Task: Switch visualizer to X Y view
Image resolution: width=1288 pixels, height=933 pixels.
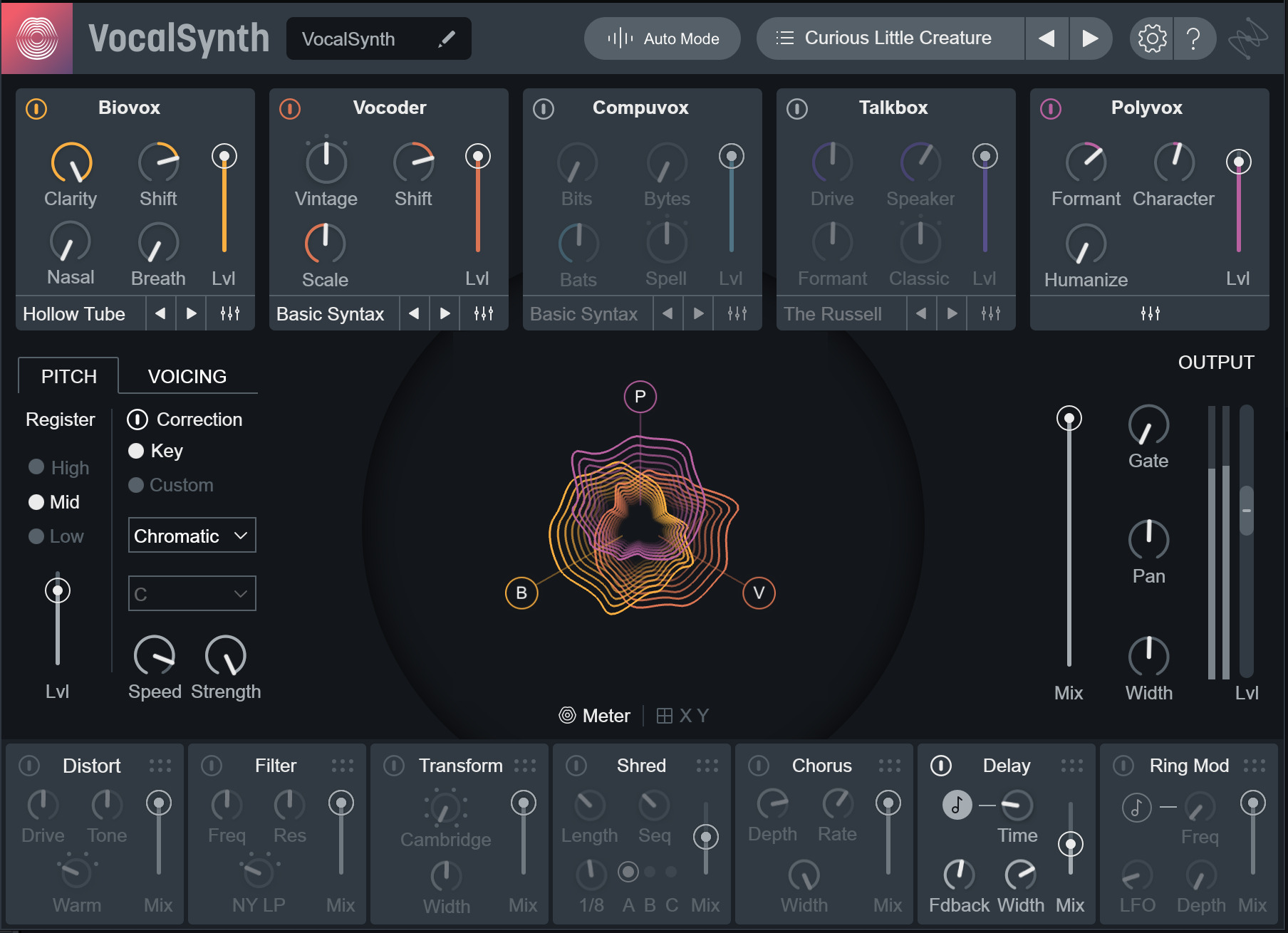Action: click(682, 716)
